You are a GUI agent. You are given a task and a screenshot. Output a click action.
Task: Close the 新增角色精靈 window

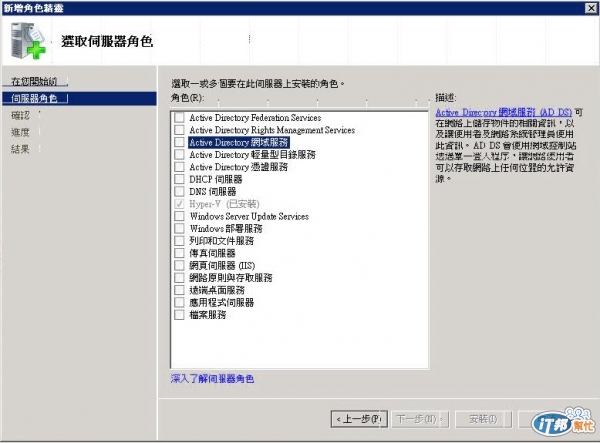592,8
